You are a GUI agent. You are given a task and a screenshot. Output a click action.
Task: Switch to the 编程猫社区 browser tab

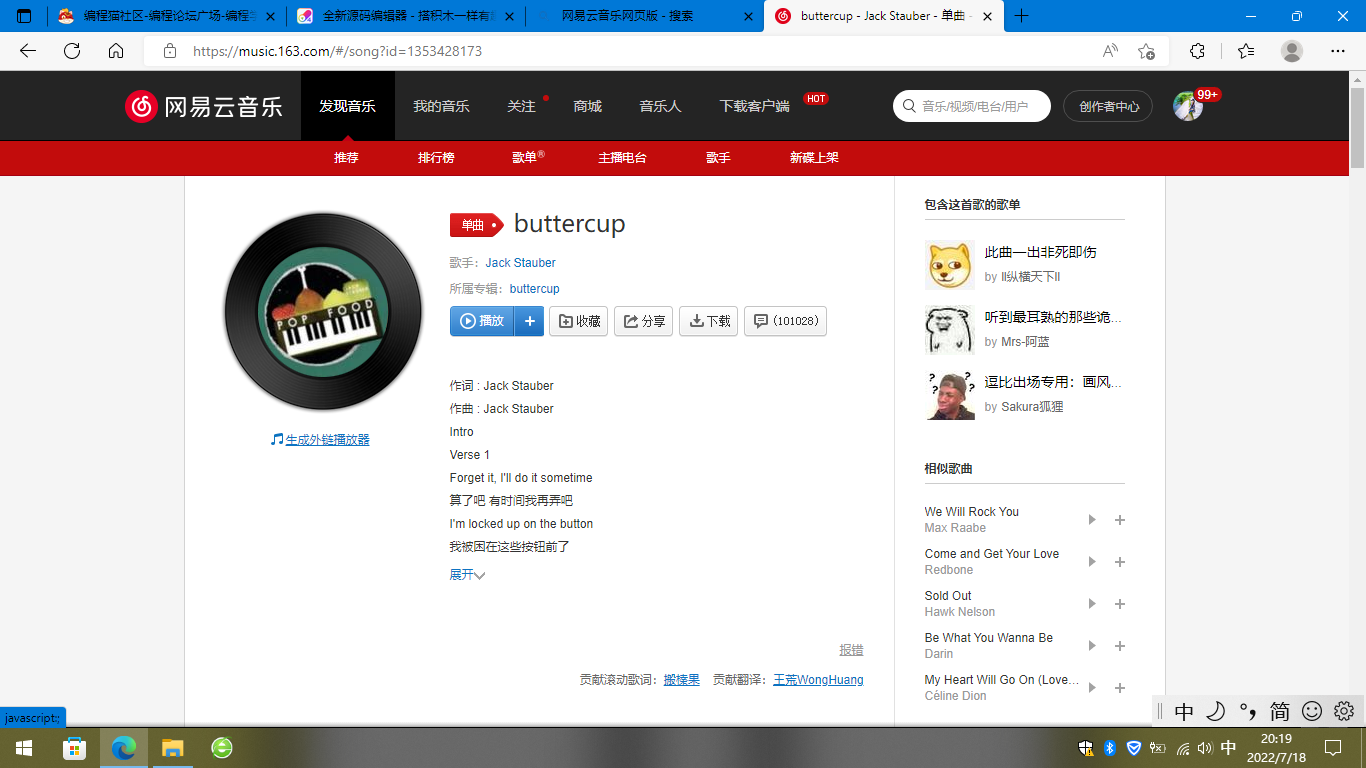tap(165, 16)
